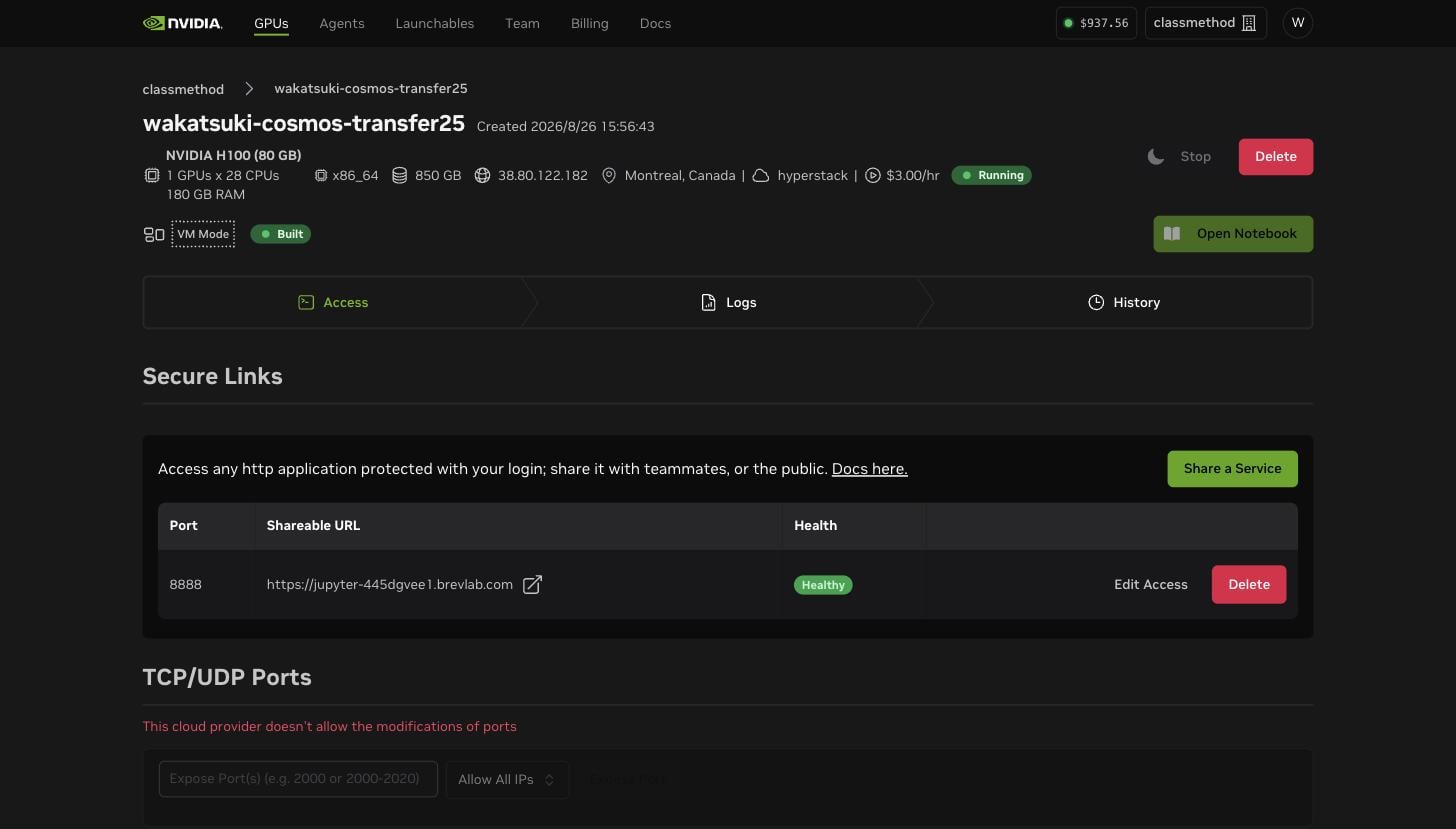Click the VM Mode layout icon

click(154, 235)
